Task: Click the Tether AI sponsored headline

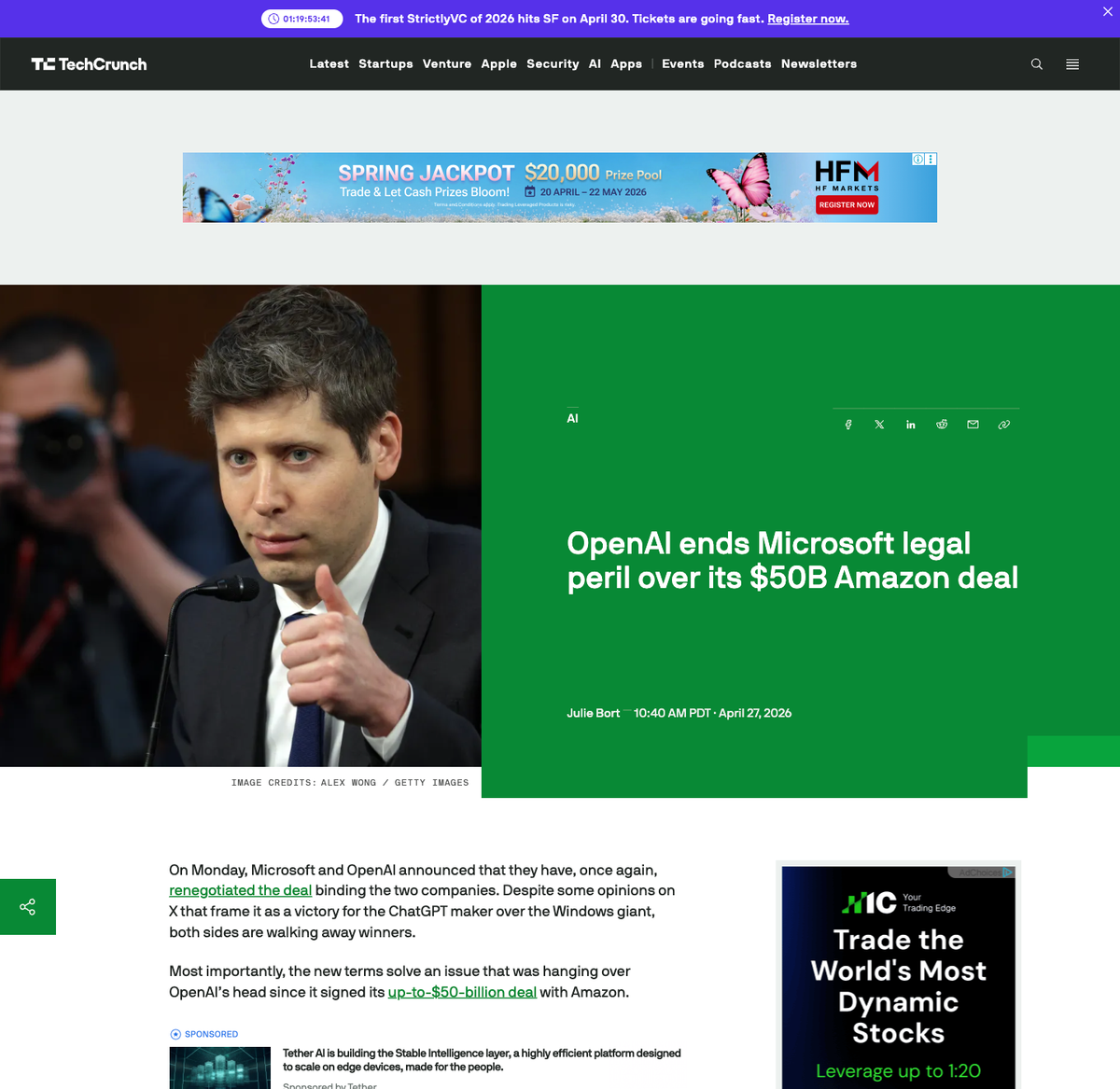Action: 482,1060
